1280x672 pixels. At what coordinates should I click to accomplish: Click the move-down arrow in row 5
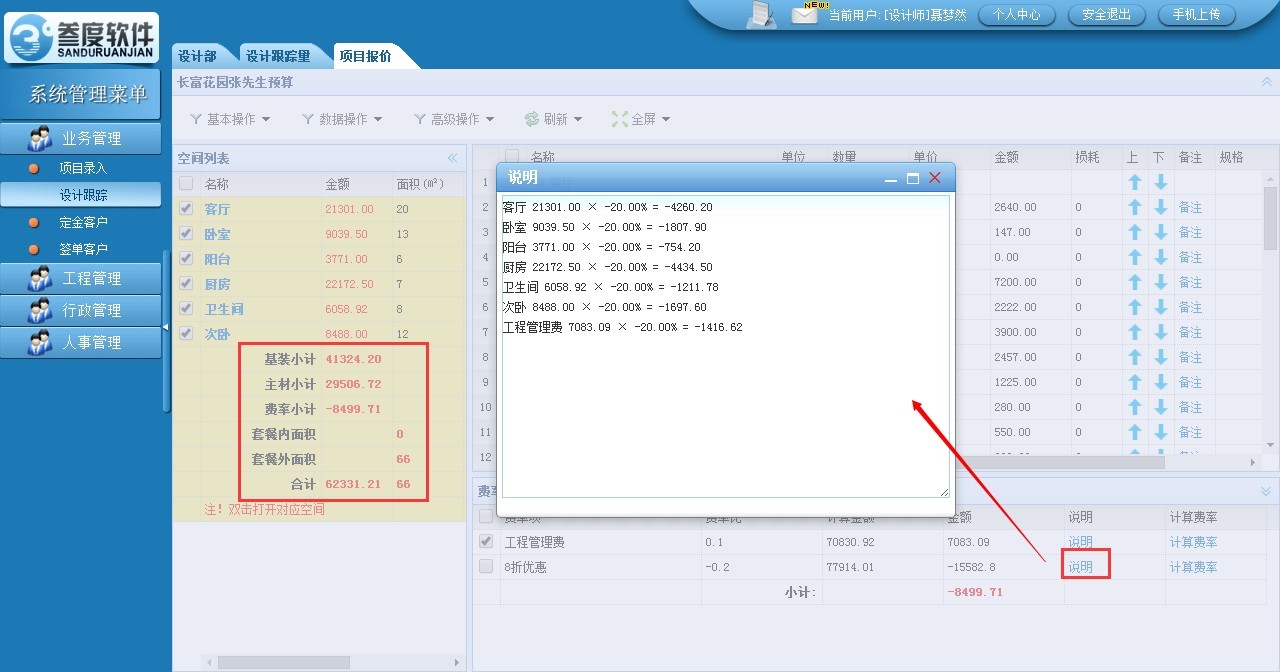[x=1161, y=282]
